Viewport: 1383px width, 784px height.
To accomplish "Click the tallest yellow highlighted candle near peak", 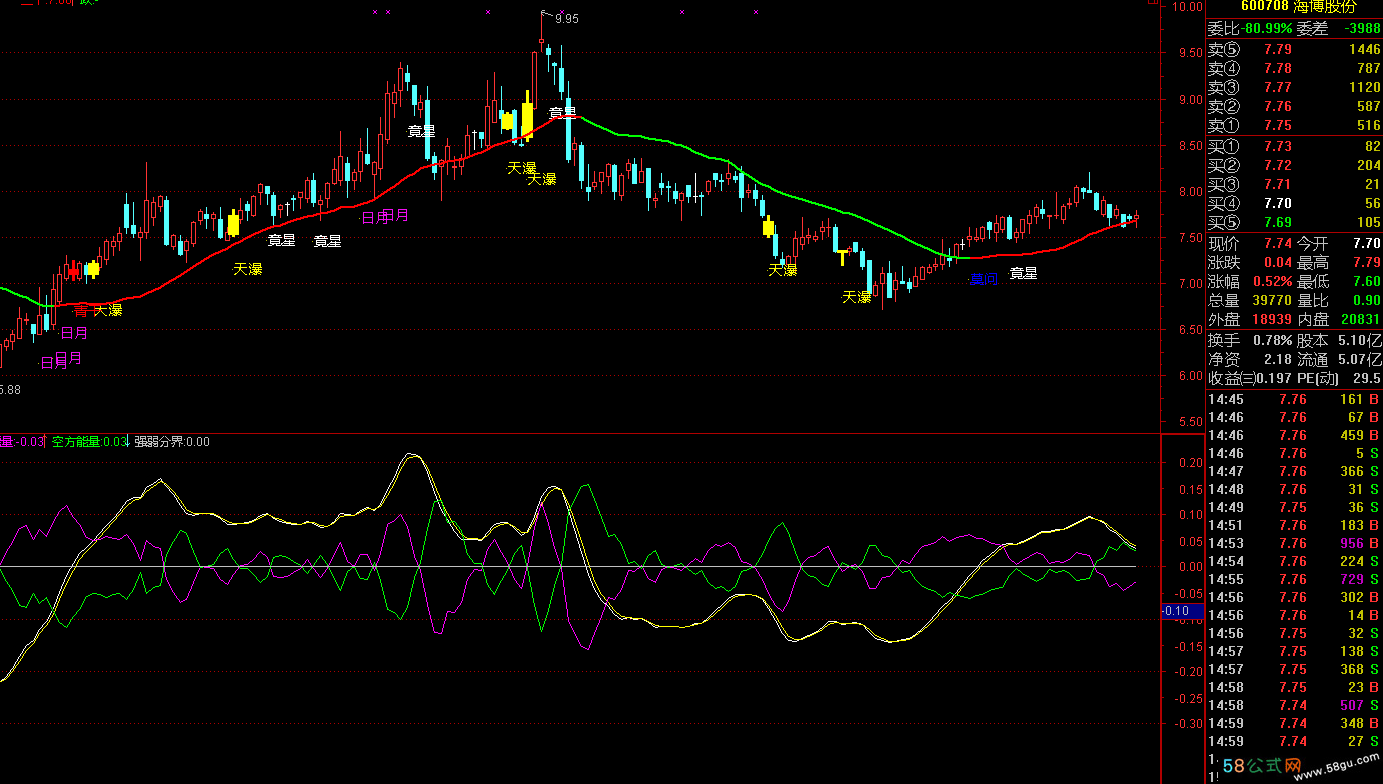I will [x=526, y=113].
